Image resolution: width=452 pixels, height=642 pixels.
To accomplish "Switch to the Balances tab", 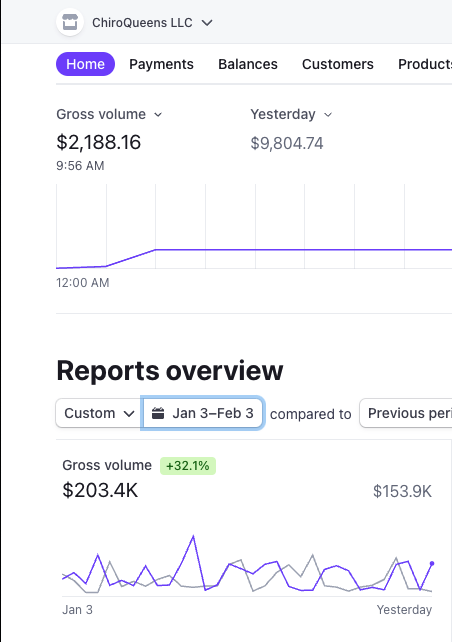I will pos(248,64).
